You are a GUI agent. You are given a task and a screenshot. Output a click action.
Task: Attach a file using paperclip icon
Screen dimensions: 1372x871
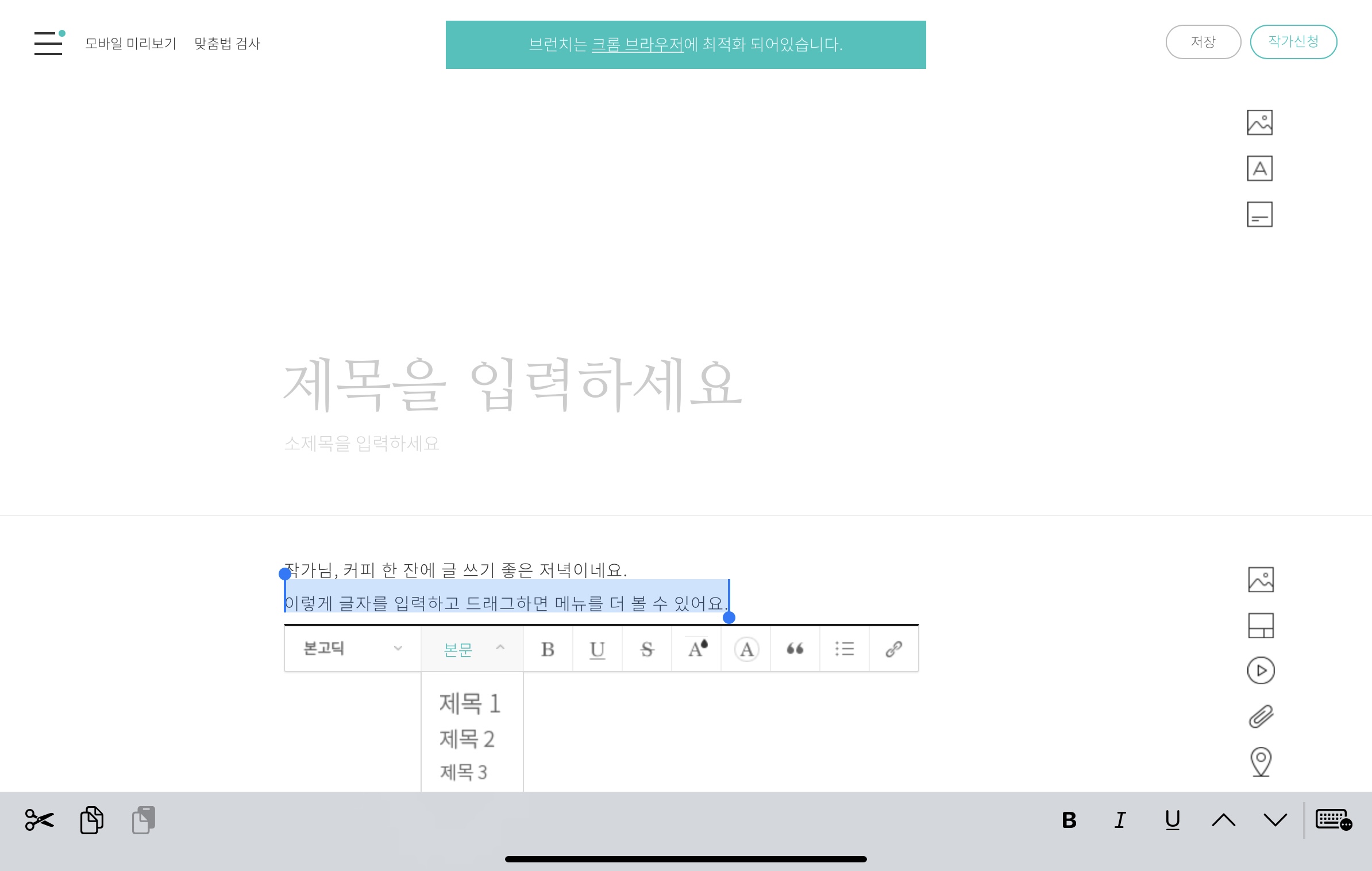point(1261,716)
